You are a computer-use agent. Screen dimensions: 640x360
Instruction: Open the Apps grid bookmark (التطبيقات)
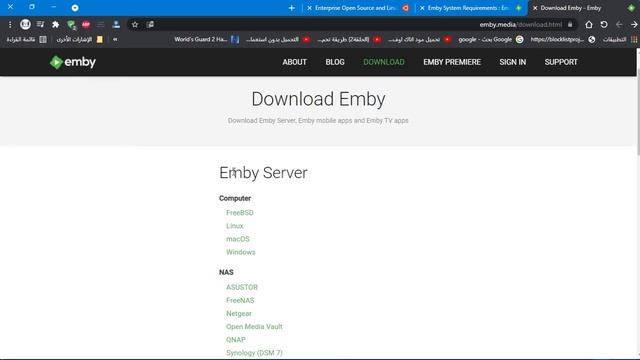pos(619,40)
